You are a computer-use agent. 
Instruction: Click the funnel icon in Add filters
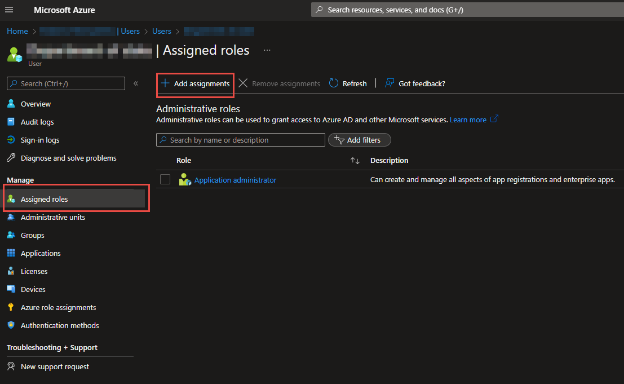339,140
